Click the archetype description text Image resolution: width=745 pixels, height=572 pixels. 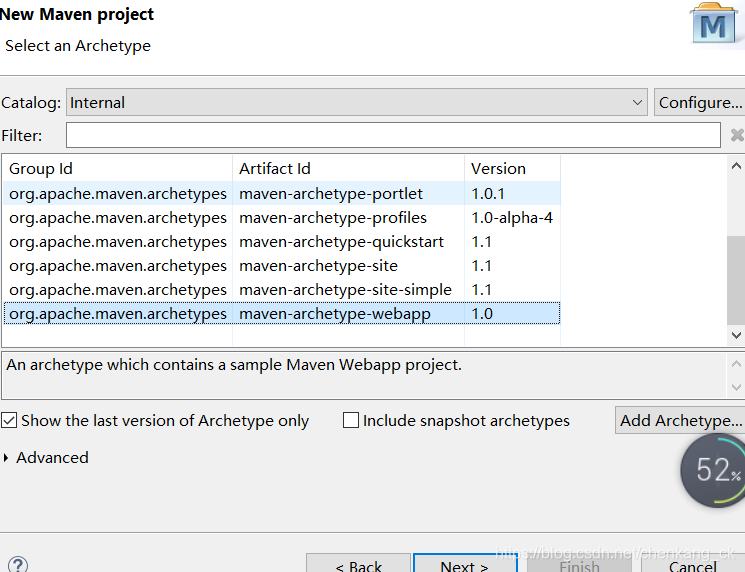click(x=234, y=365)
